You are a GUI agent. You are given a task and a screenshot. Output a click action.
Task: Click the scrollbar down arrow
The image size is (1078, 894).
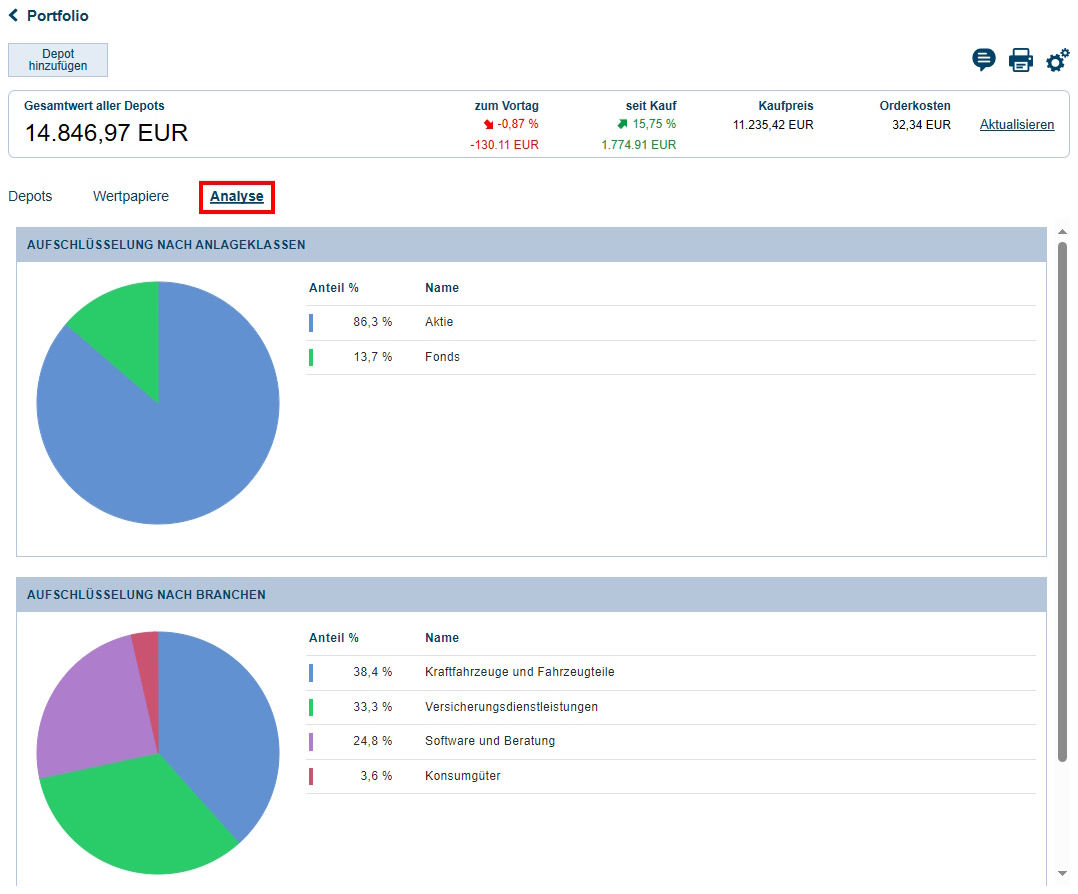(x=1062, y=872)
